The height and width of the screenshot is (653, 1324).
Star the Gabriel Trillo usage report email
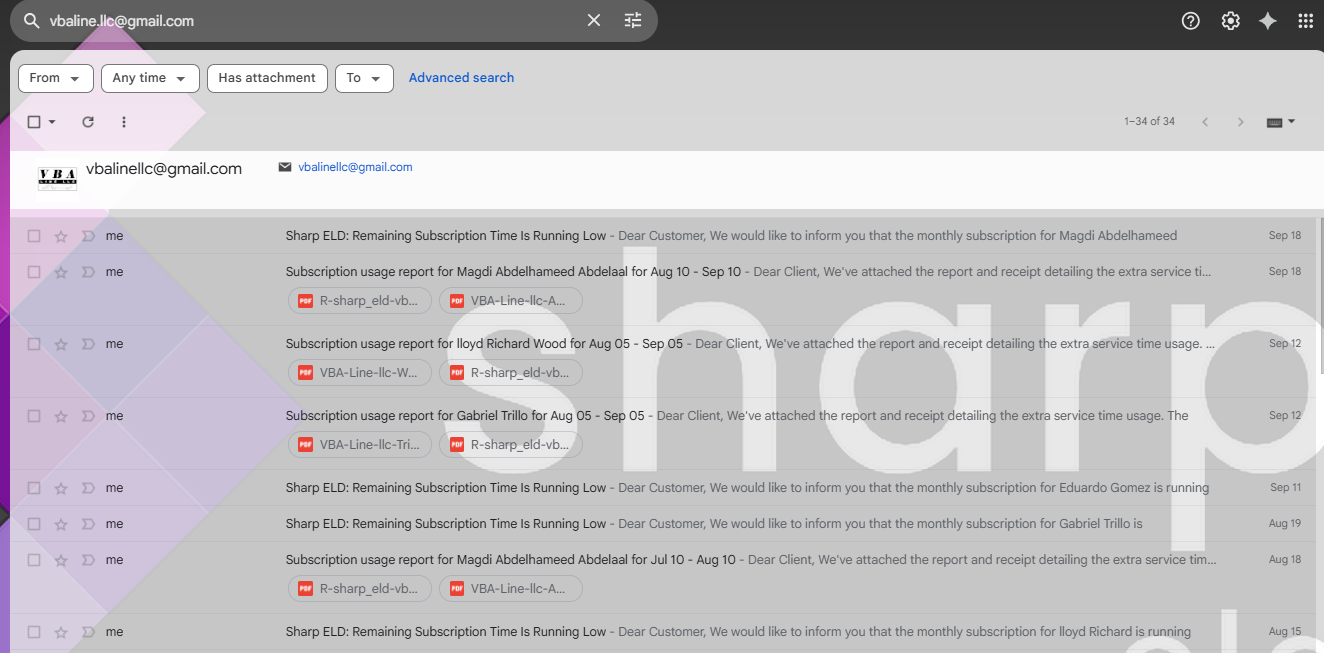(61, 416)
